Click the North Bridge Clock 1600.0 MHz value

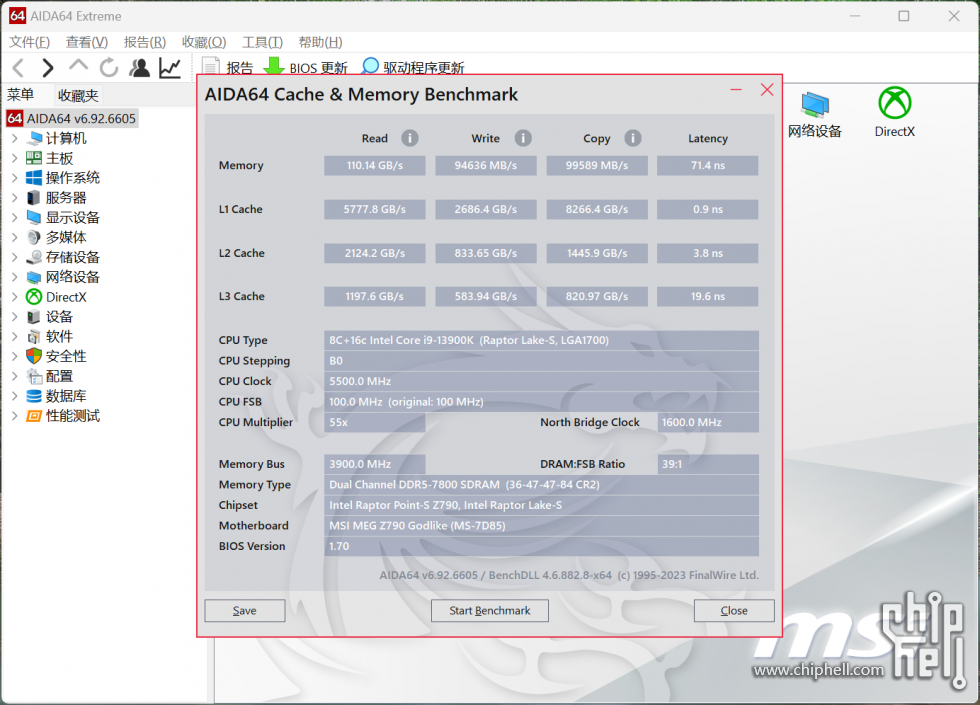click(x=708, y=422)
